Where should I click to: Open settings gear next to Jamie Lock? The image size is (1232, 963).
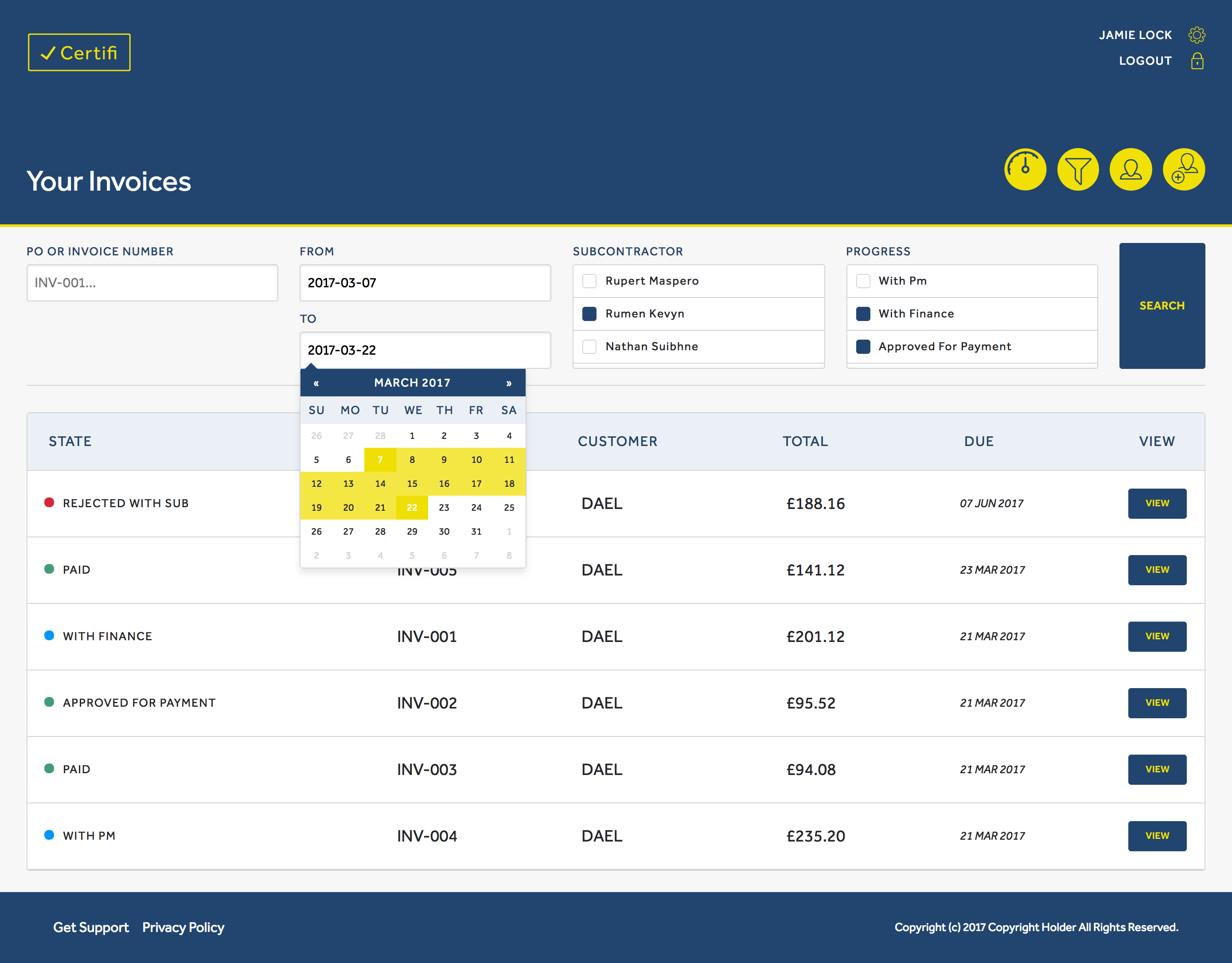point(1197,35)
